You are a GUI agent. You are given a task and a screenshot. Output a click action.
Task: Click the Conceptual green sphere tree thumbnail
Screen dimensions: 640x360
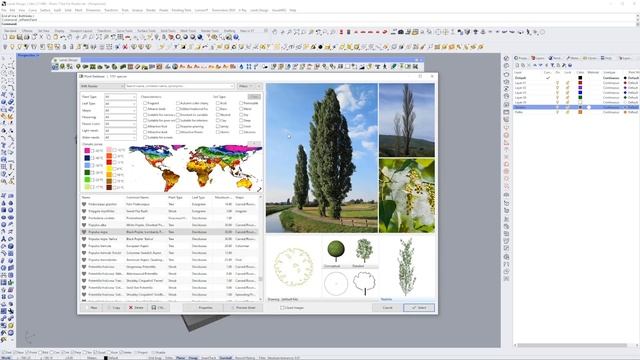point(336,251)
